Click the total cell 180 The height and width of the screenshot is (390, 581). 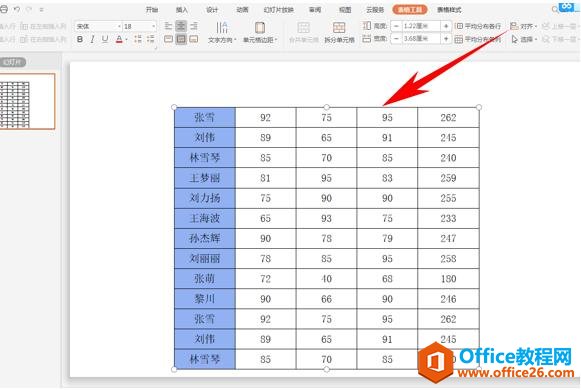click(x=448, y=279)
